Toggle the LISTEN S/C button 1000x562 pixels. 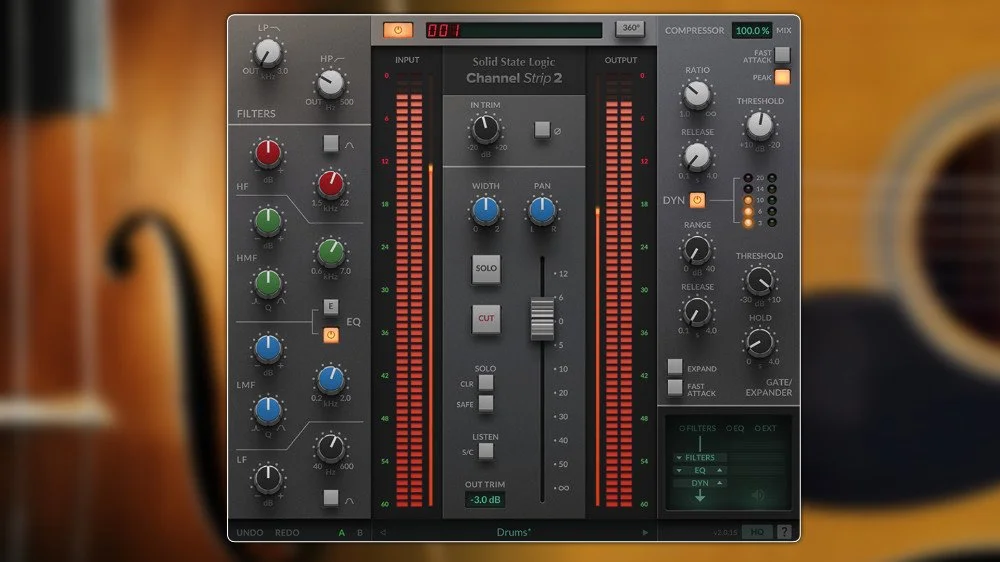point(486,451)
